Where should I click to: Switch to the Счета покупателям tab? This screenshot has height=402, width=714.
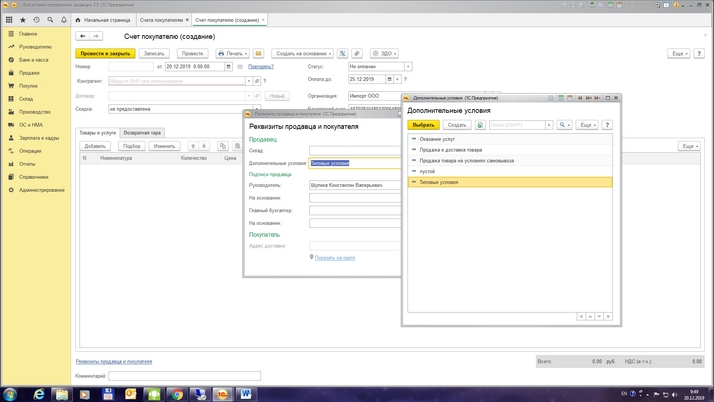(161, 19)
